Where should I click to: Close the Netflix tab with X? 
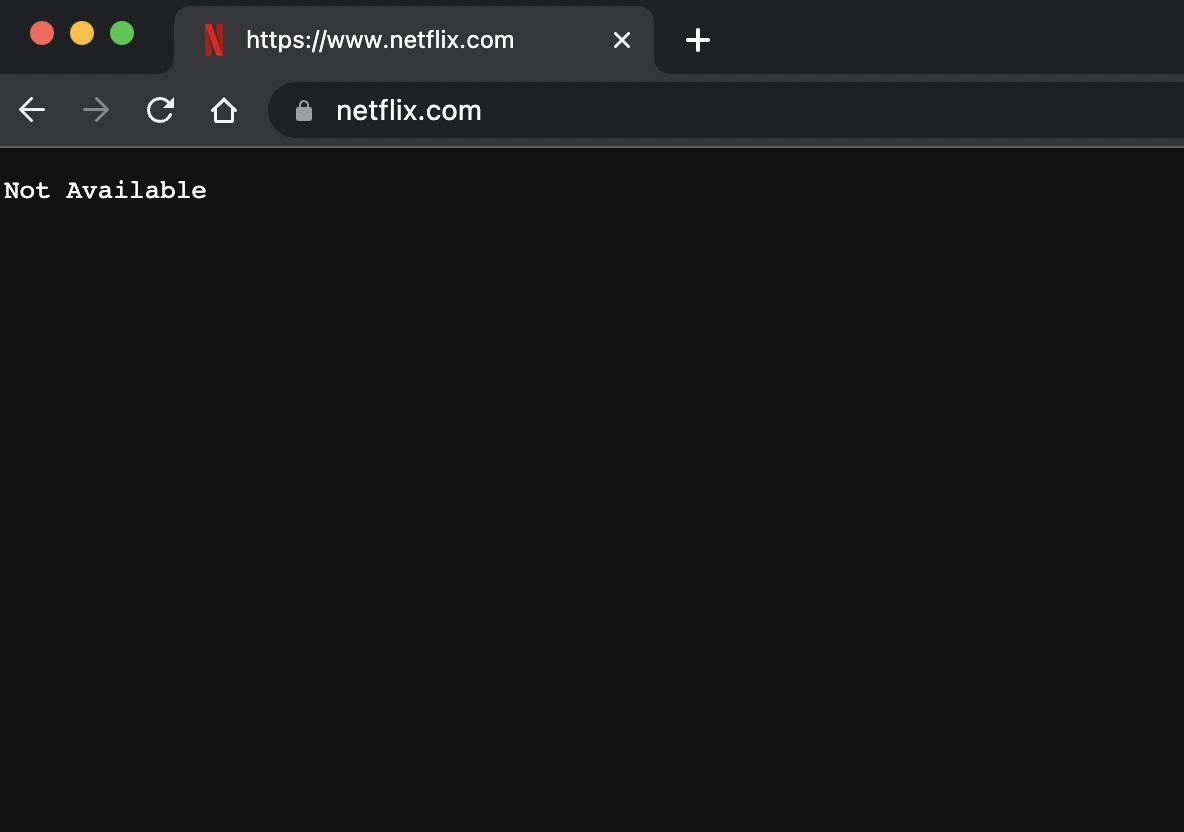[622, 40]
